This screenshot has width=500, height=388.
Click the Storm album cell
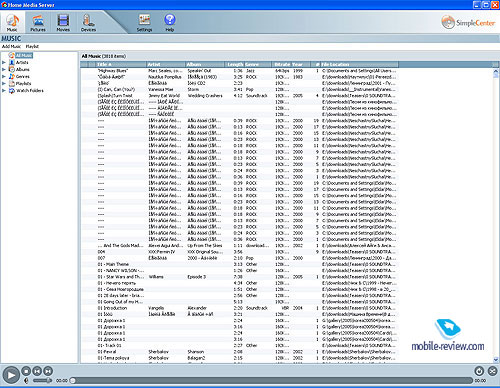[x=193, y=89]
